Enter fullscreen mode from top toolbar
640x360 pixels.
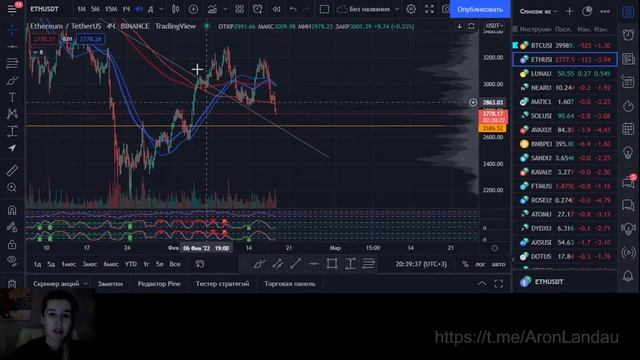(x=429, y=9)
